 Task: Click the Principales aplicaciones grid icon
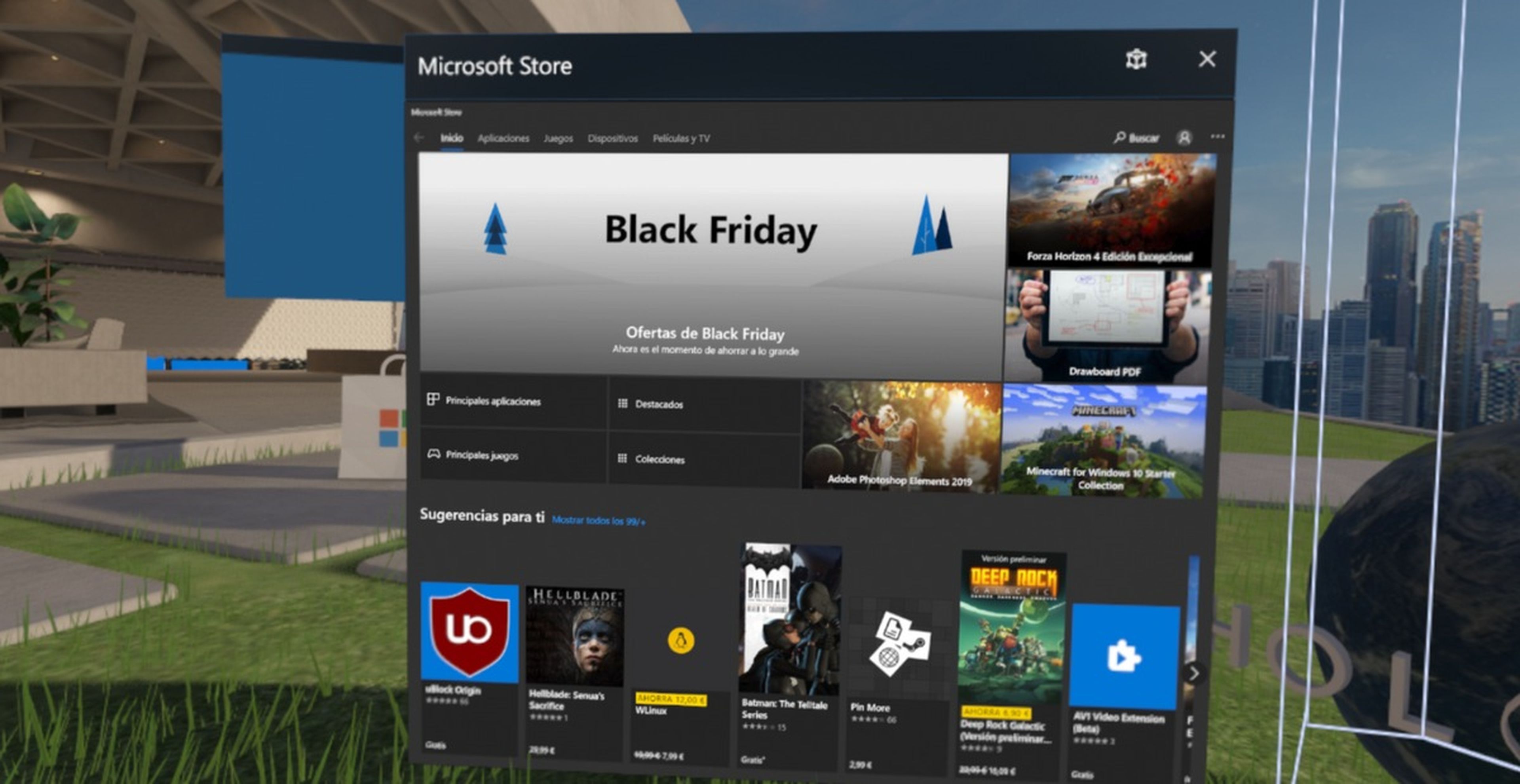click(433, 399)
